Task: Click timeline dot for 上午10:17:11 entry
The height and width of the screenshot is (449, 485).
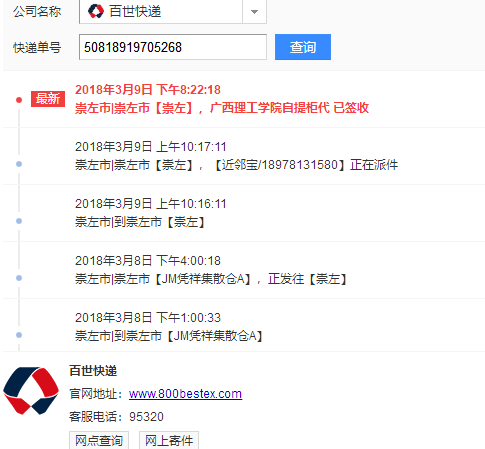Action: click(x=19, y=164)
